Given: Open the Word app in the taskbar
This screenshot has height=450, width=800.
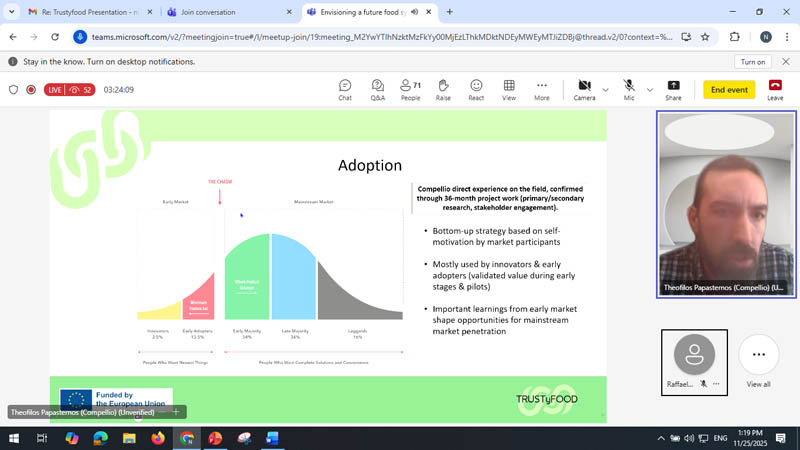Looking at the screenshot, I should click(x=272, y=438).
